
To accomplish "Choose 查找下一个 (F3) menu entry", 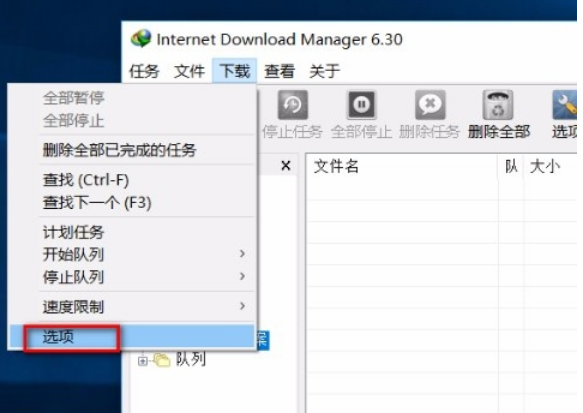I will 132,203.
